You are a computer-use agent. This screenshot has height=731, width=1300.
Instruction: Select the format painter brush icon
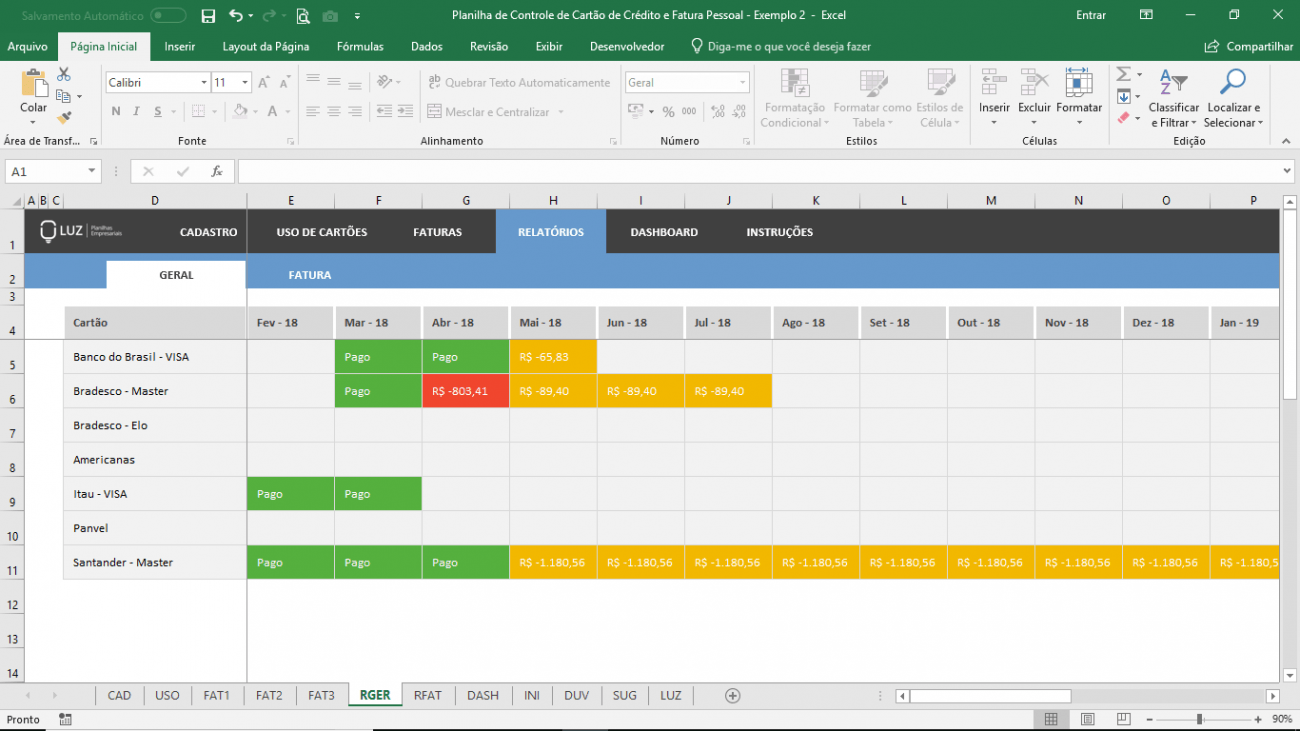point(64,117)
